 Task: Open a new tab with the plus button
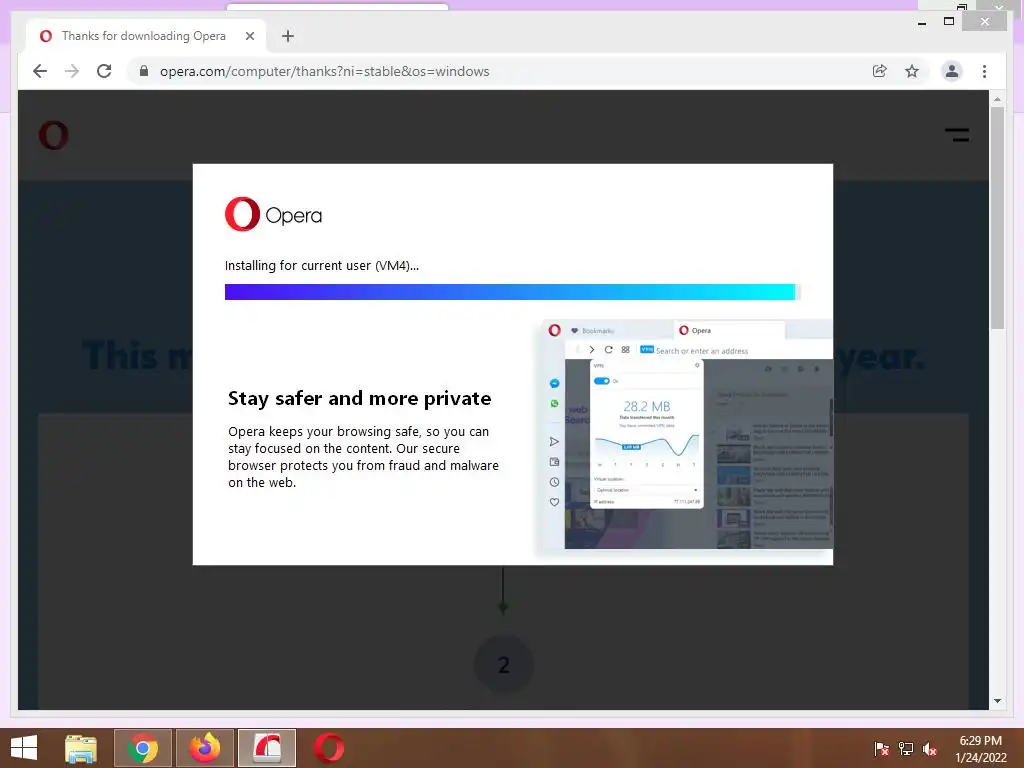[x=288, y=36]
